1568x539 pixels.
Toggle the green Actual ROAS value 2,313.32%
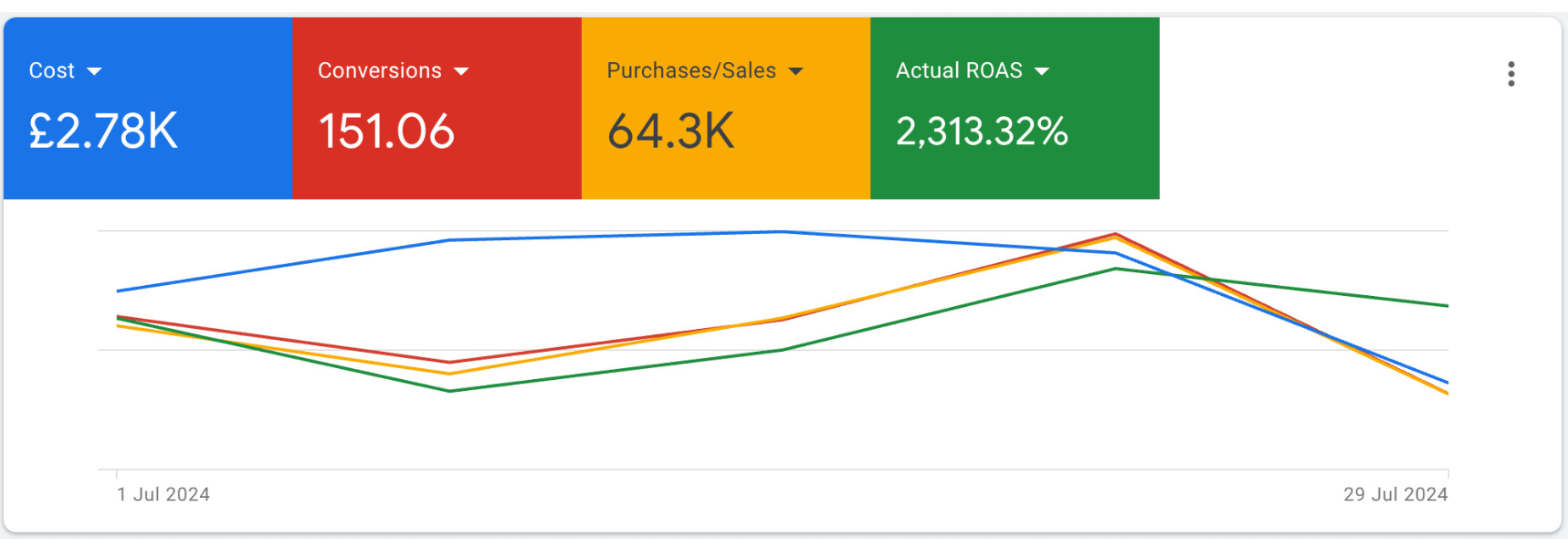982,132
